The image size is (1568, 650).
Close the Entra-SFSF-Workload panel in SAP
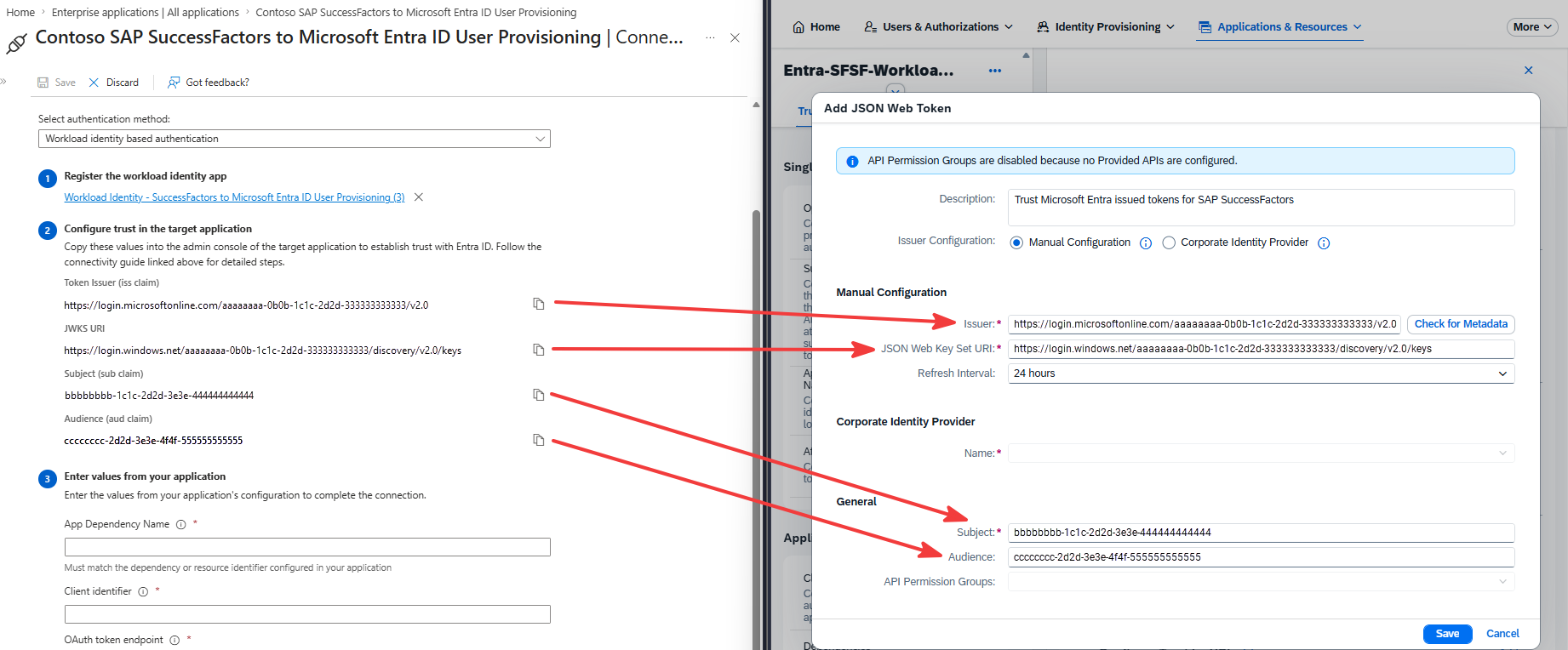click(1529, 71)
